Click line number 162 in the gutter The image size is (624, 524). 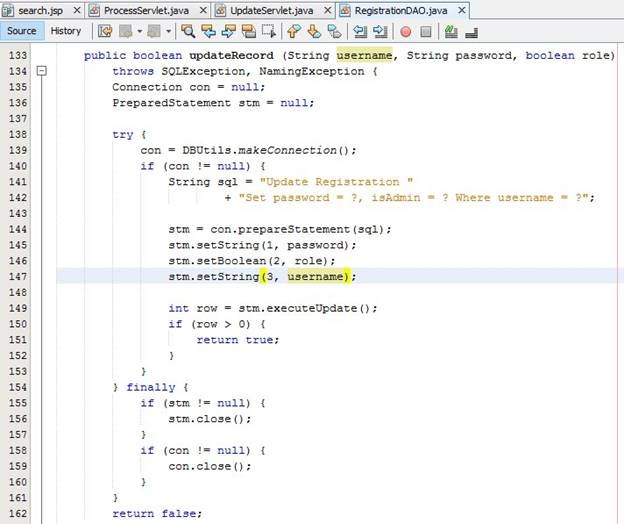coord(18,513)
